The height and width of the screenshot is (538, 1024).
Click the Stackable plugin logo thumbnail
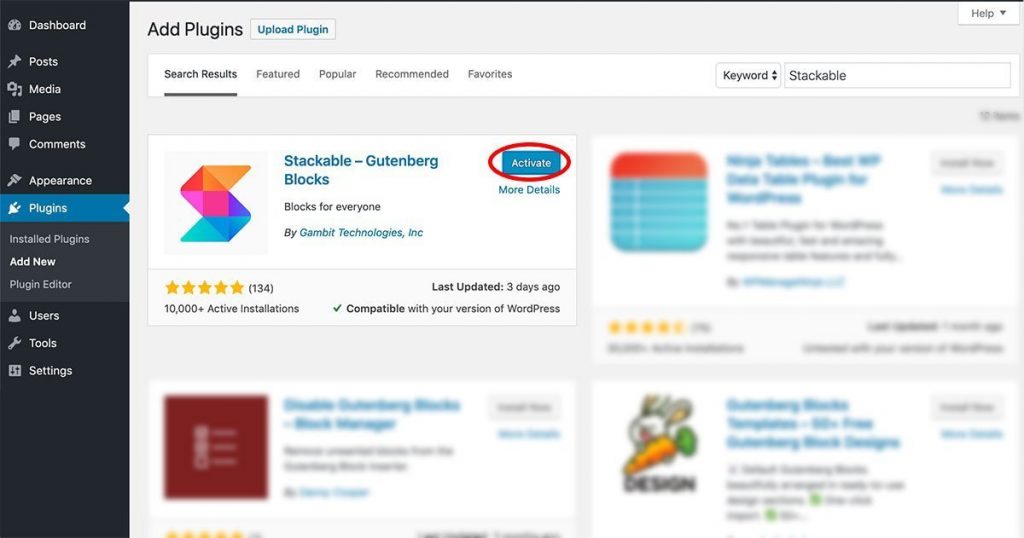click(x=216, y=203)
